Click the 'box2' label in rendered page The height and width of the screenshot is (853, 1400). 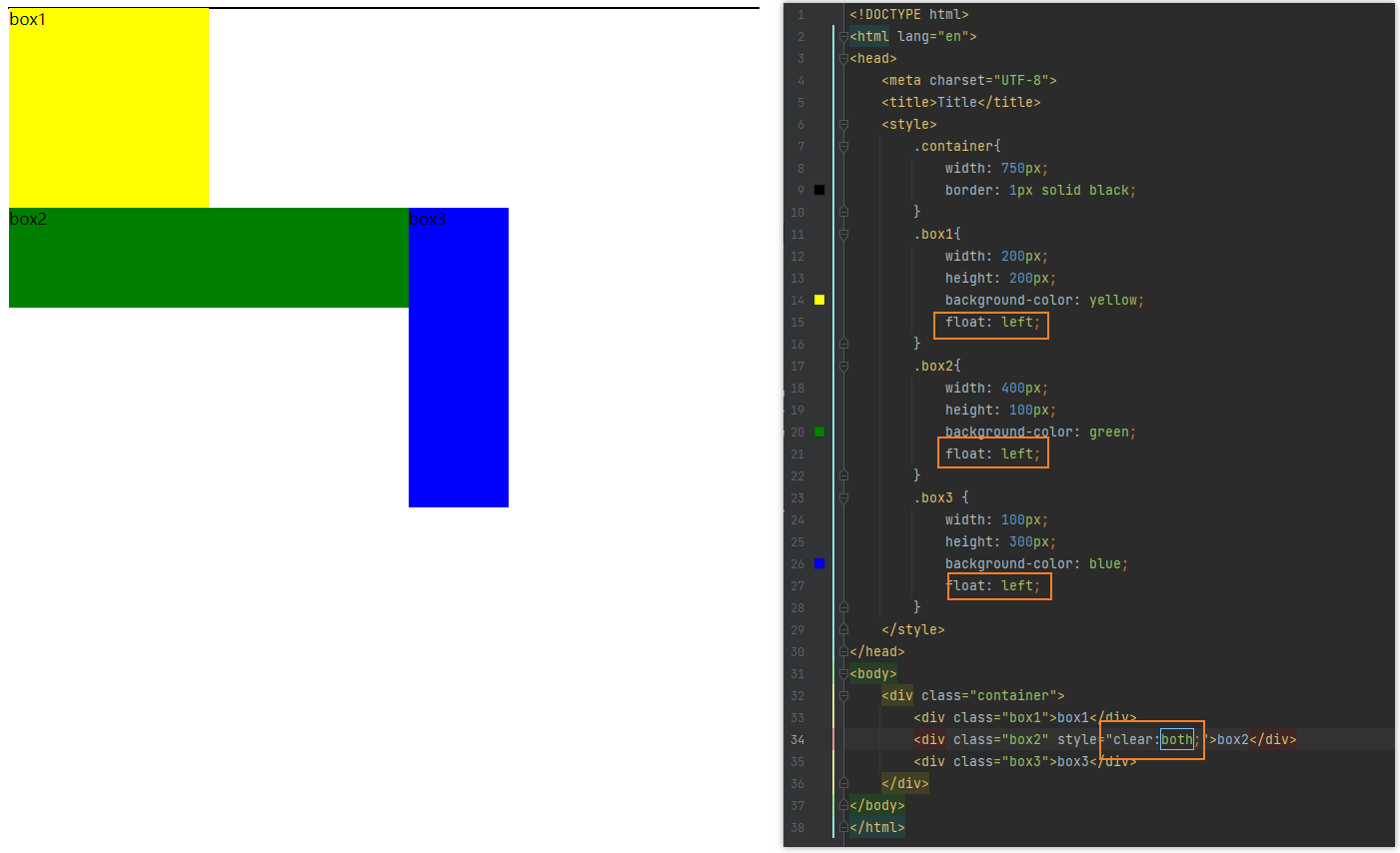point(28,220)
